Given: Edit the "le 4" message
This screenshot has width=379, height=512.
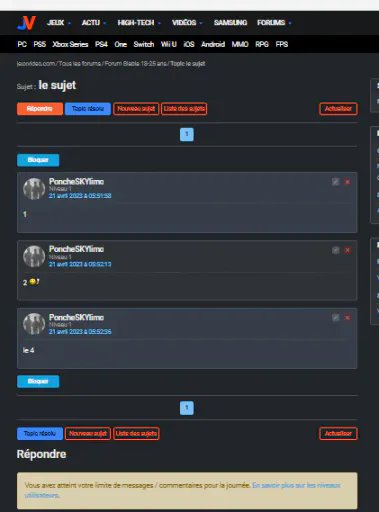Looking at the screenshot, I should (x=336, y=318).
